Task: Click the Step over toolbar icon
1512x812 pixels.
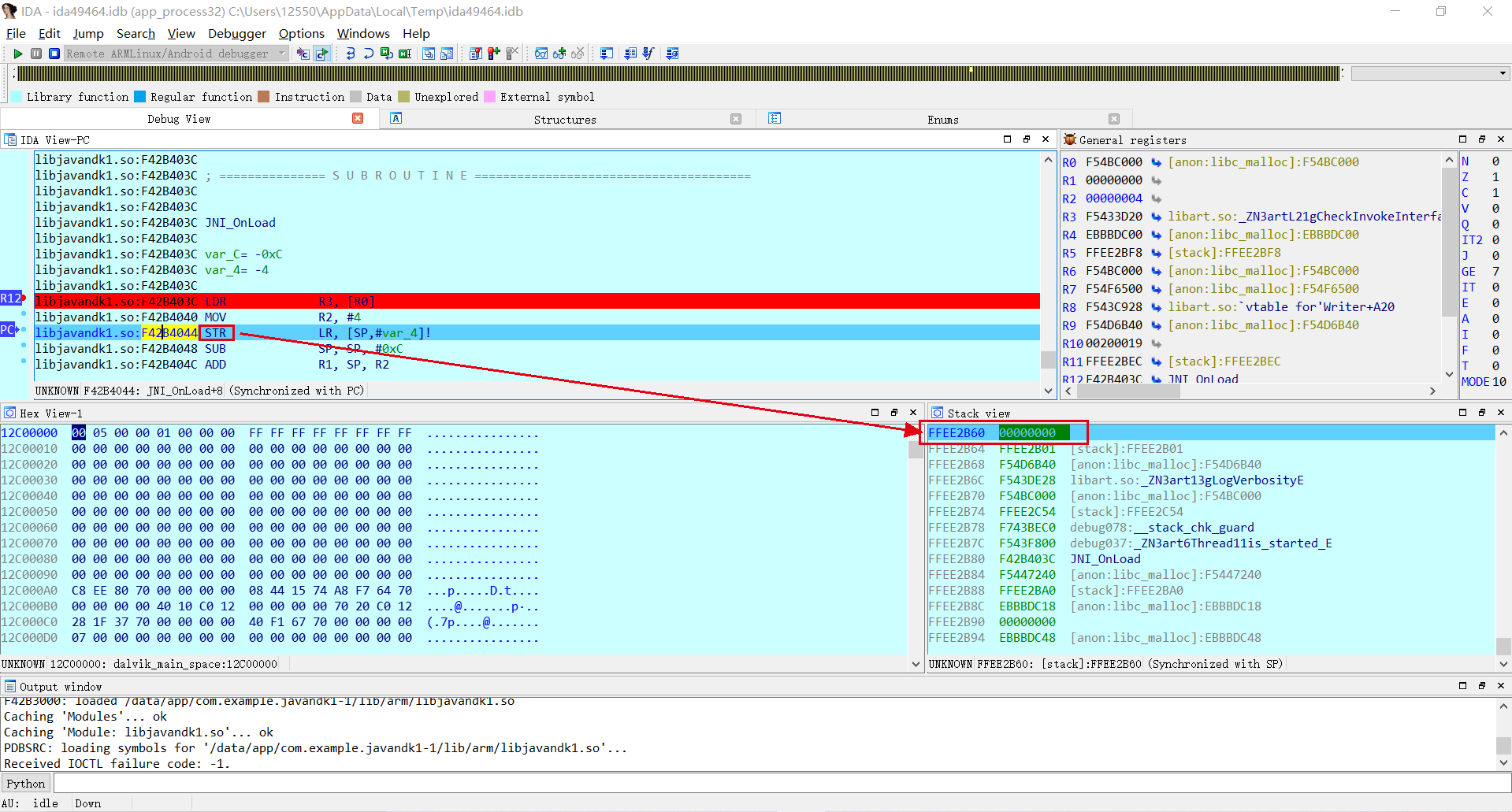Action: (x=368, y=54)
